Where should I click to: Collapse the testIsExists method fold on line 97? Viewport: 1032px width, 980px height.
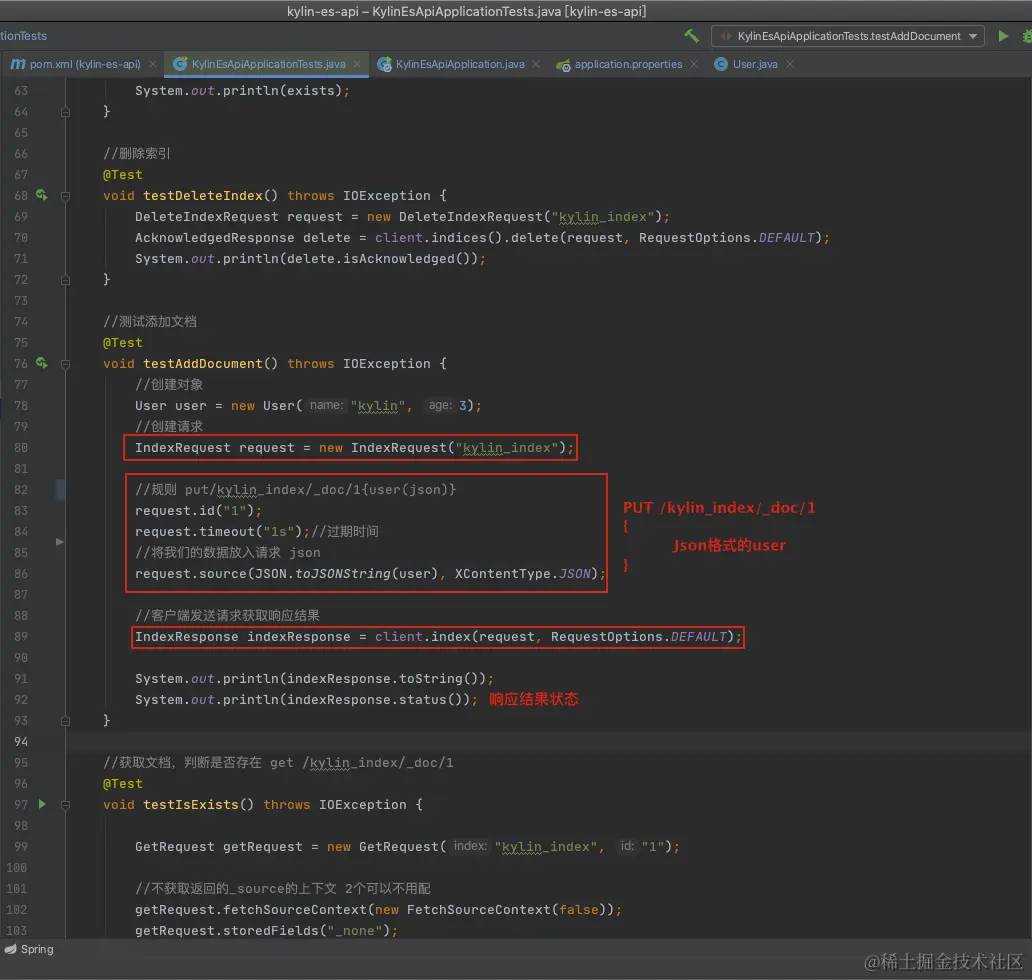click(x=66, y=805)
